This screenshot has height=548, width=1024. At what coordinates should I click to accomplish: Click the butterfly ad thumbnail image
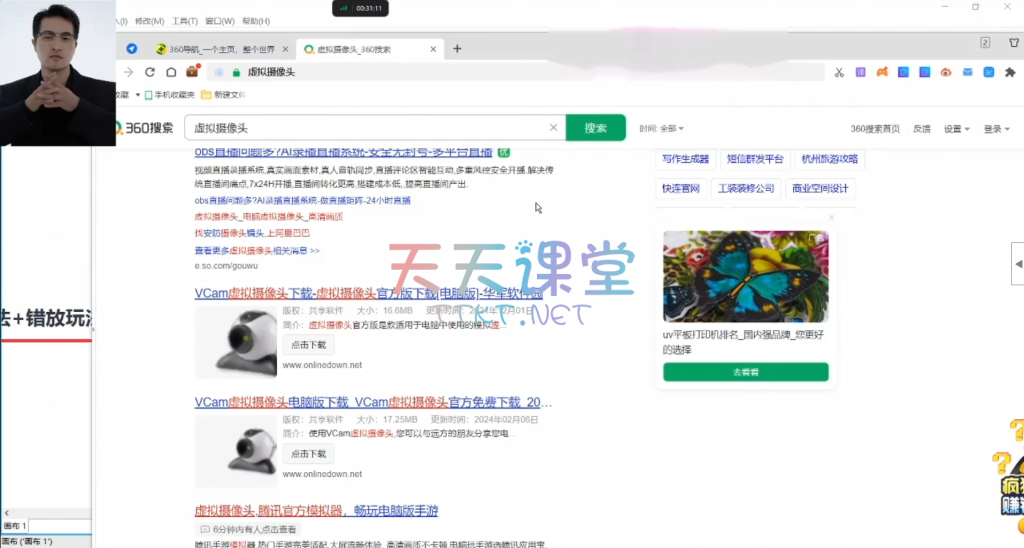[745, 277]
